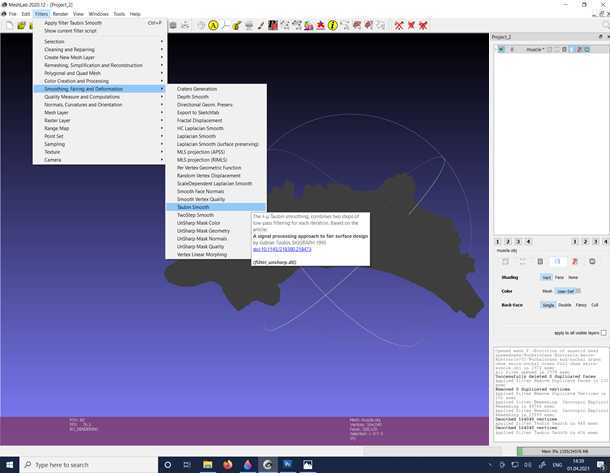Select the green-and-yellow paint bucket tool icon
Image resolution: width=610 pixels, height=473 pixels.
pos(237,26)
